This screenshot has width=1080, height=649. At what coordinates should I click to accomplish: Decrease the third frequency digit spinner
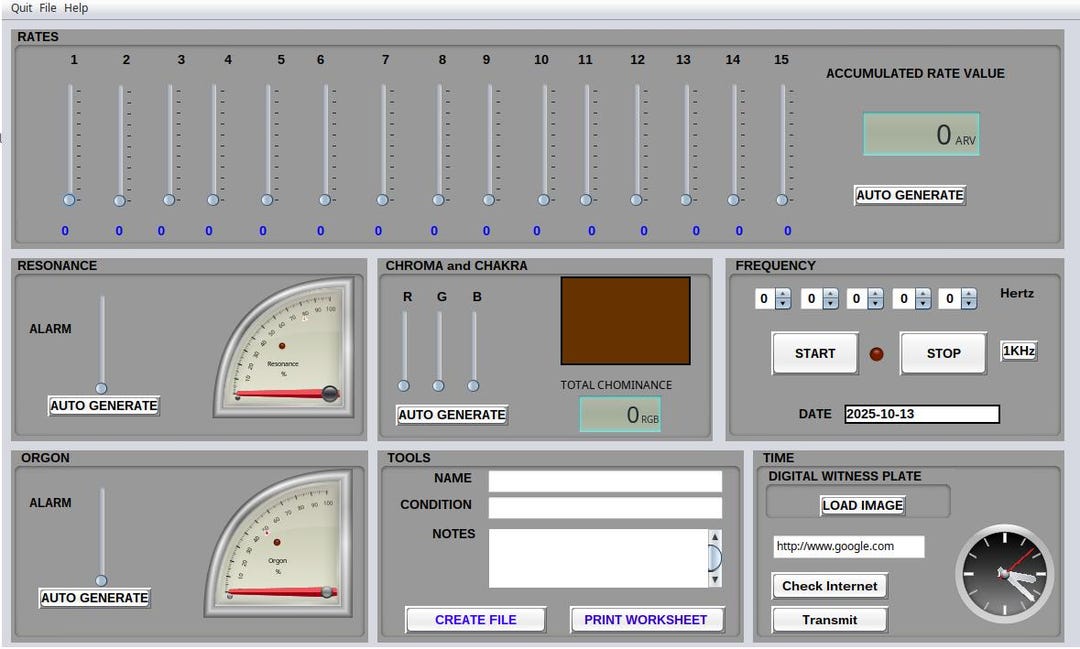(875, 304)
